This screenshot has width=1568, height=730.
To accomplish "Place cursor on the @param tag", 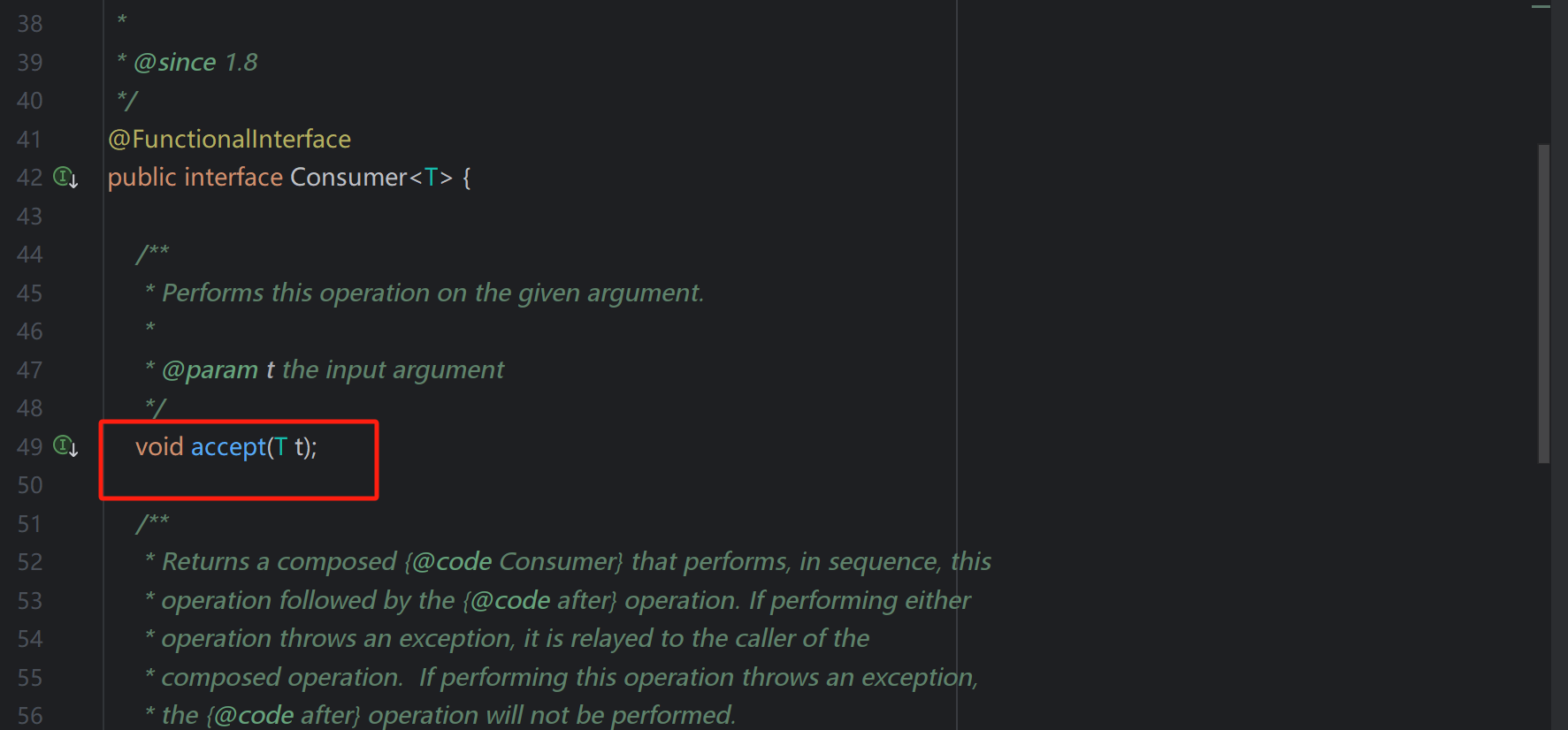I will 210,370.
